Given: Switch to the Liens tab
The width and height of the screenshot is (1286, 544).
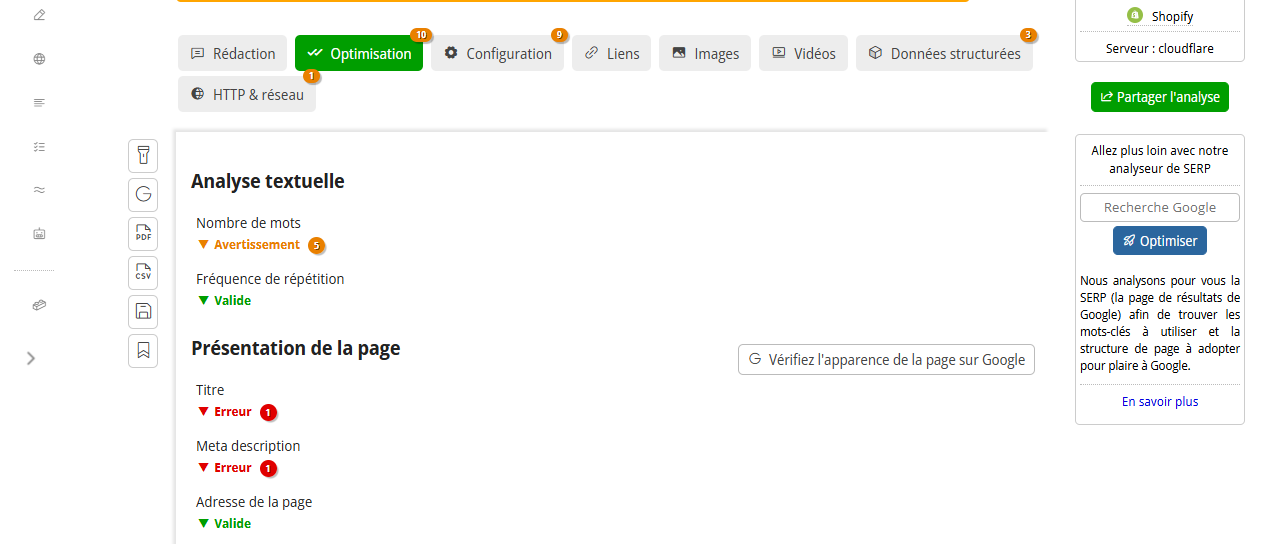Looking at the screenshot, I should [612, 54].
